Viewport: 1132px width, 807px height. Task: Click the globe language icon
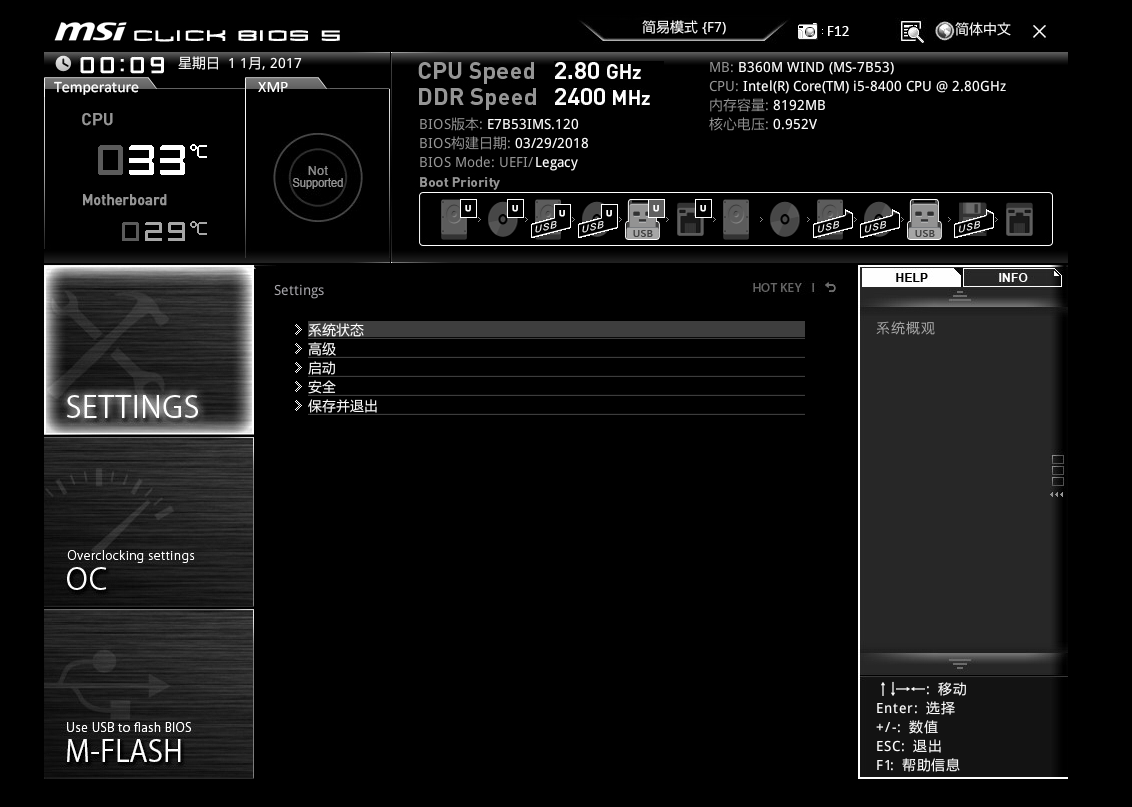[x=944, y=30]
